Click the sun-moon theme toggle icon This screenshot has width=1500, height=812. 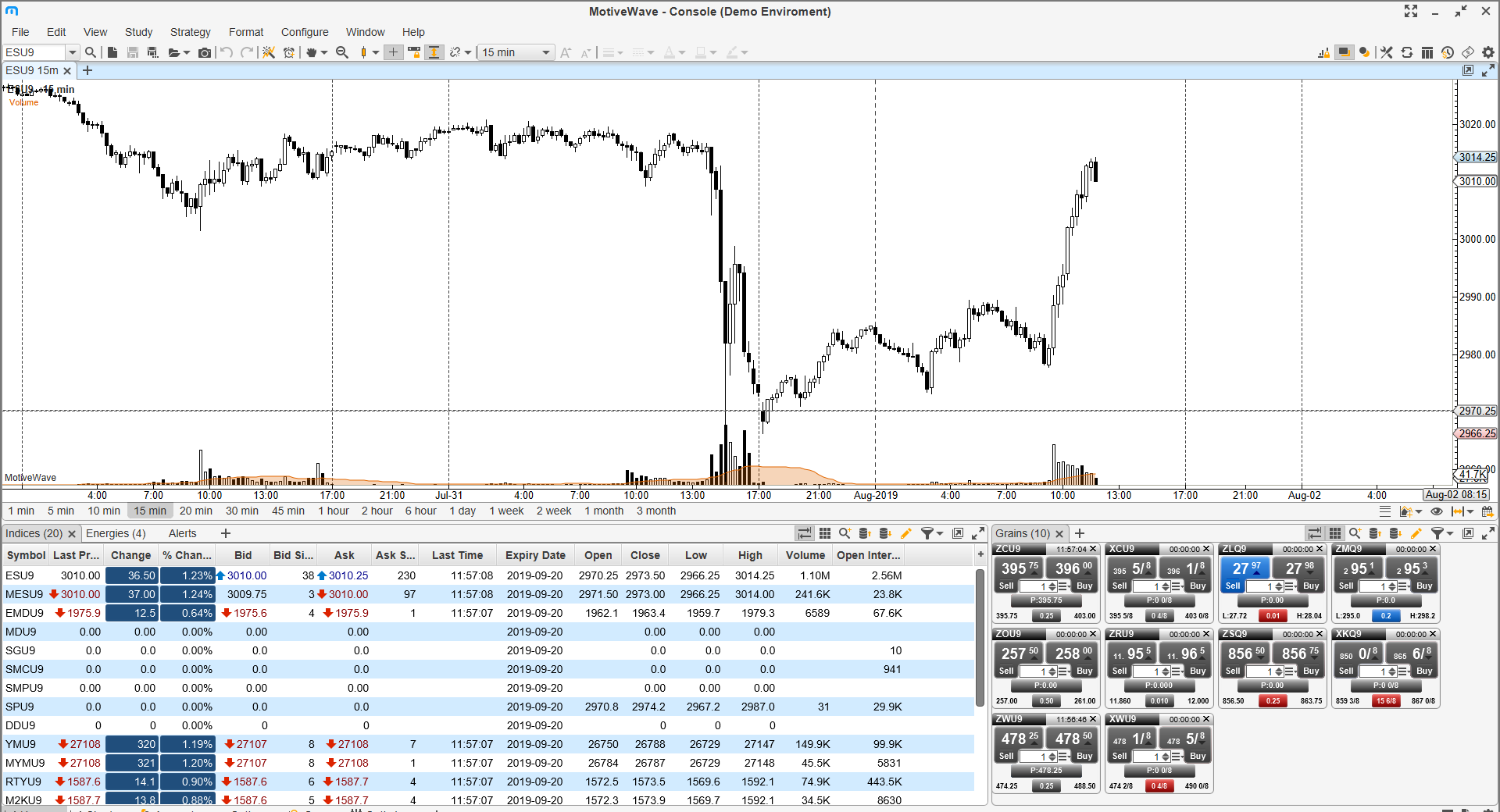1365,52
